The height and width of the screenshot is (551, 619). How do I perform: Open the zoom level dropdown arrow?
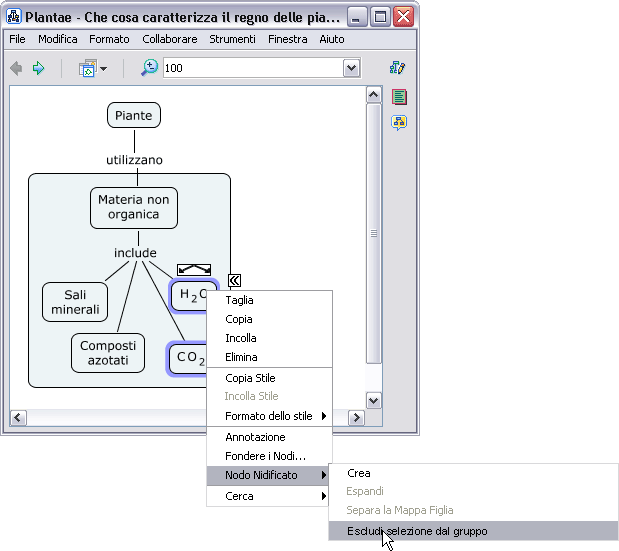(x=351, y=68)
